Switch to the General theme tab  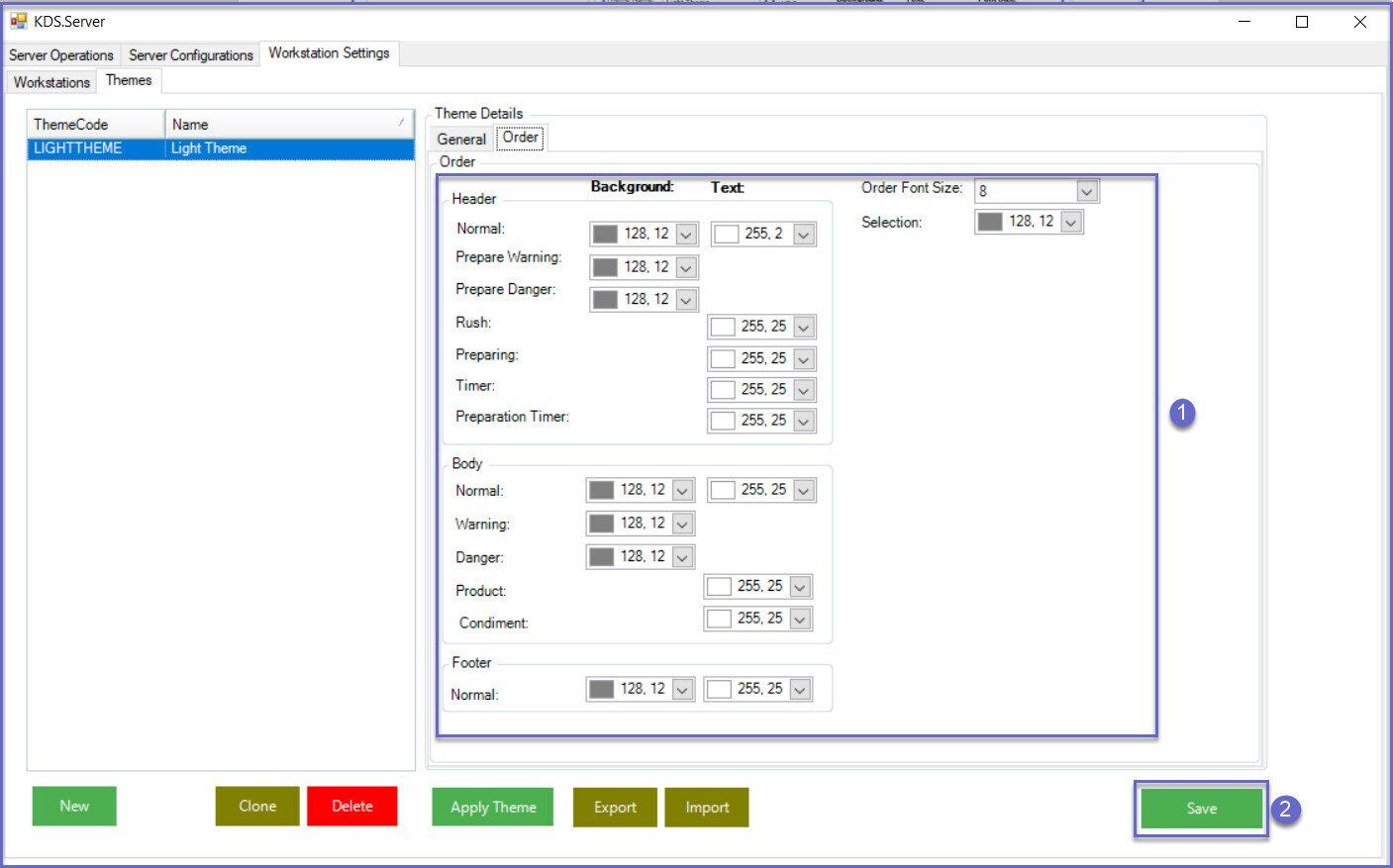click(461, 139)
